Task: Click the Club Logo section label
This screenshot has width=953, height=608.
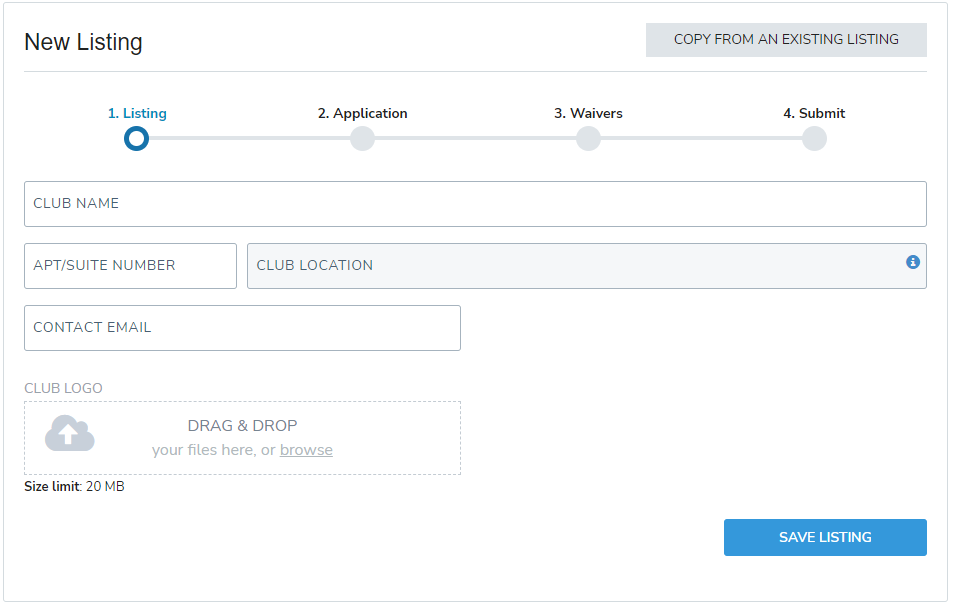Action: 63,388
